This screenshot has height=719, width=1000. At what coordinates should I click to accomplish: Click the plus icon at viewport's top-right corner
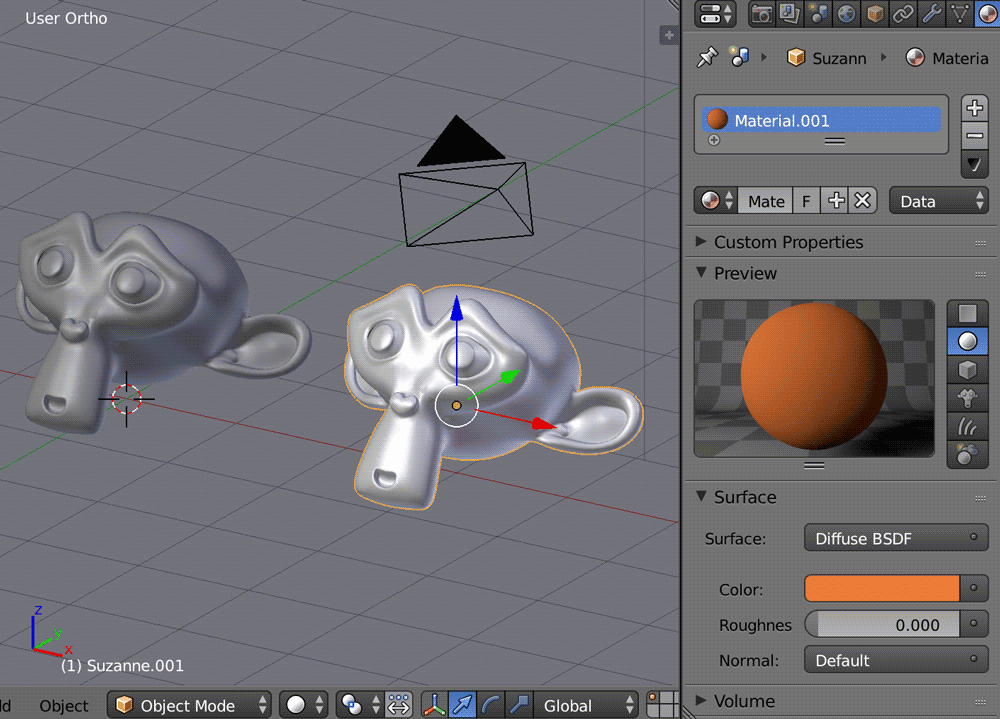click(x=668, y=35)
